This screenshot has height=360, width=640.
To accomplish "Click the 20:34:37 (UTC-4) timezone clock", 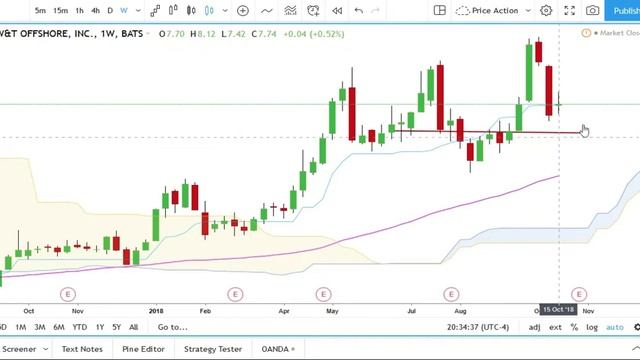I will (x=478, y=327).
